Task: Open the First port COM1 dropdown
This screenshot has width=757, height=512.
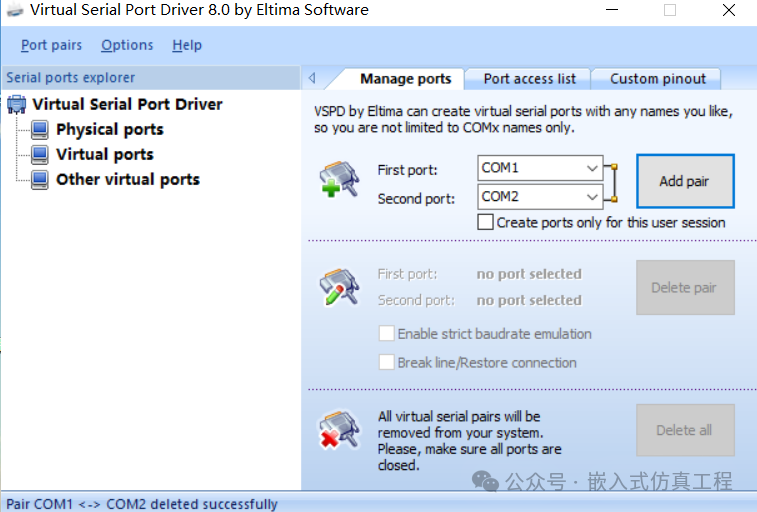Action: pos(592,168)
